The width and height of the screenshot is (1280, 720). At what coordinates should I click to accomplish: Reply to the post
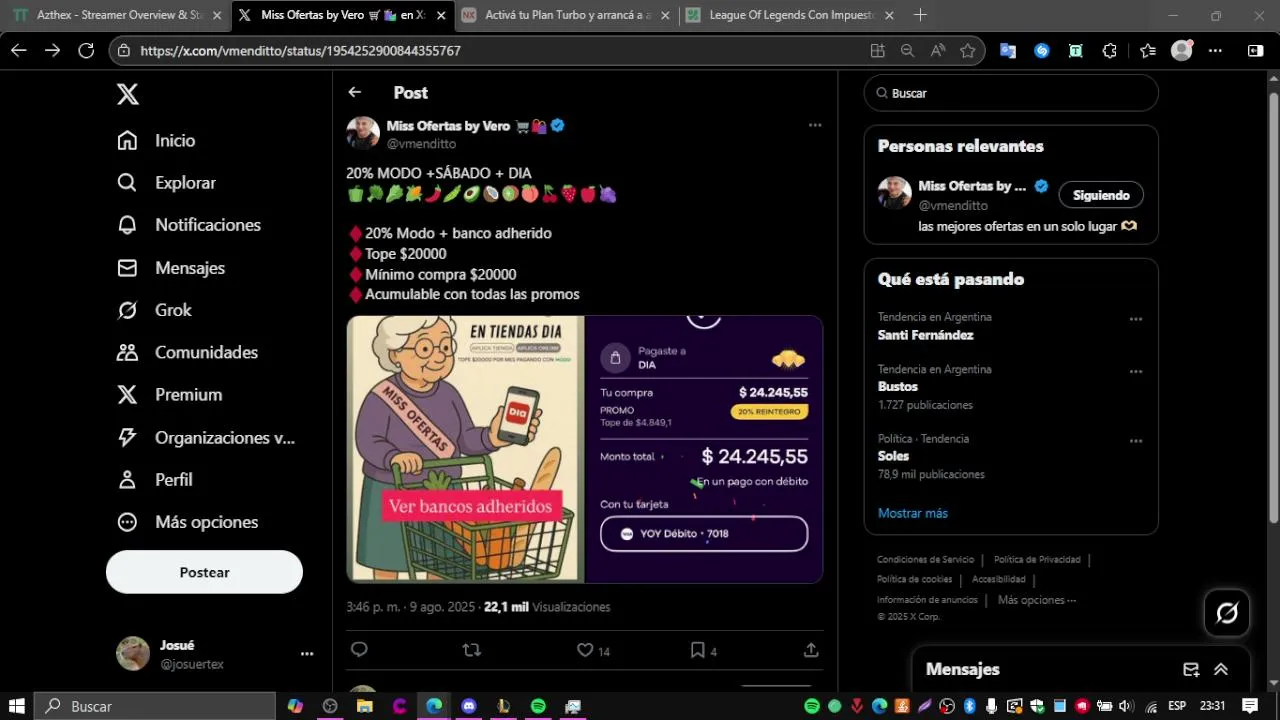[x=359, y=650]
